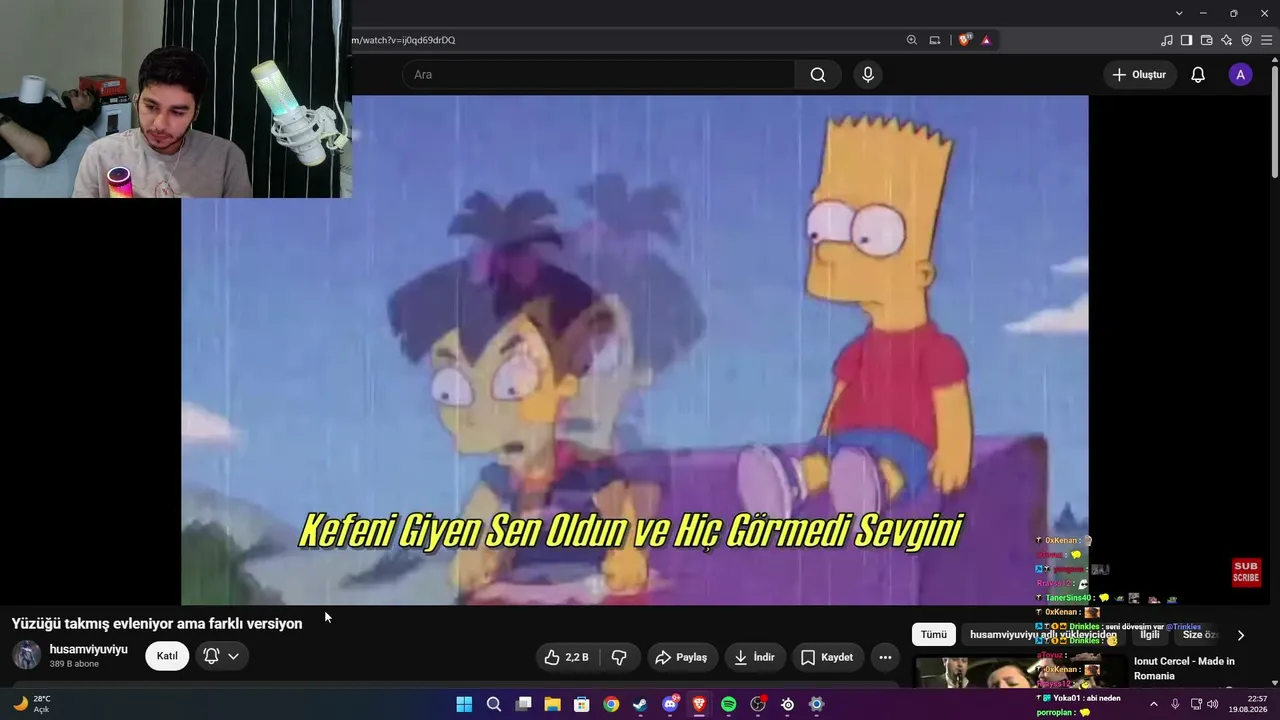This screenshot has height=720, width=1280.
Task: Join the channel with Katıl button
Action: pos(167,656)
